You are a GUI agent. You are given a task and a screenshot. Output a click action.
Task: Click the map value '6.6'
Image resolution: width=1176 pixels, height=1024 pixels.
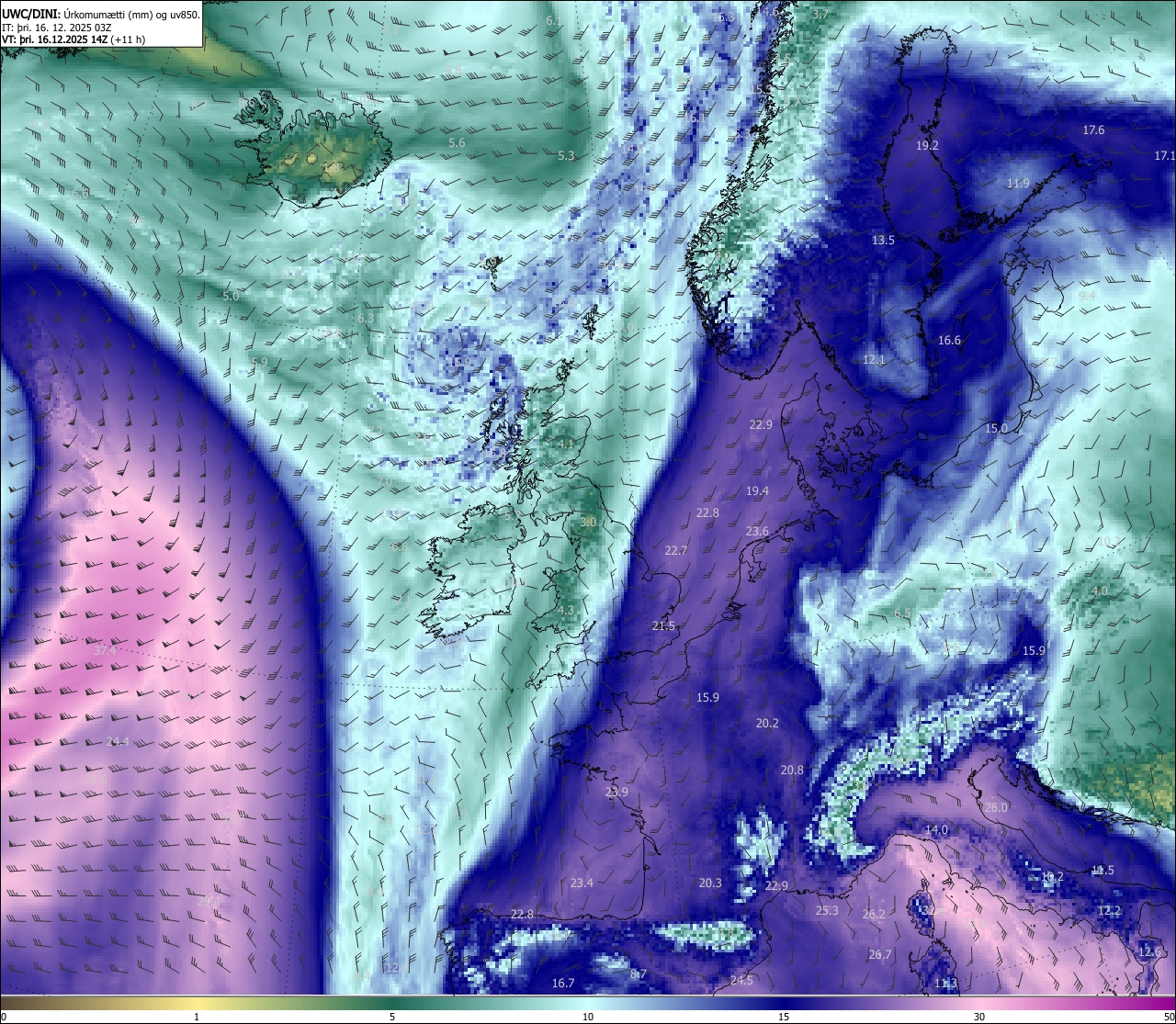click(x=80, y=193)
